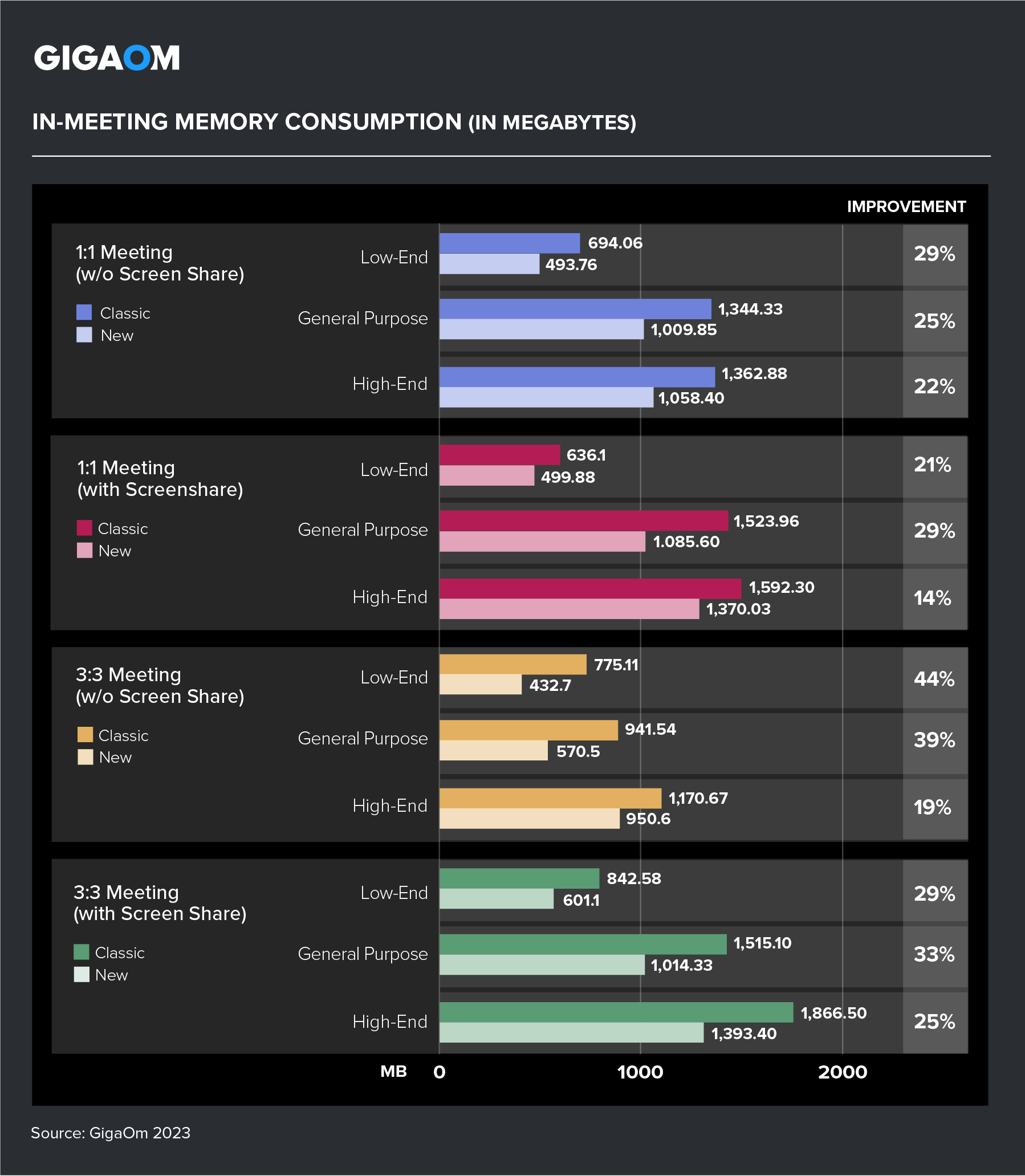Click the 694.06 value label

click(615, 243)
